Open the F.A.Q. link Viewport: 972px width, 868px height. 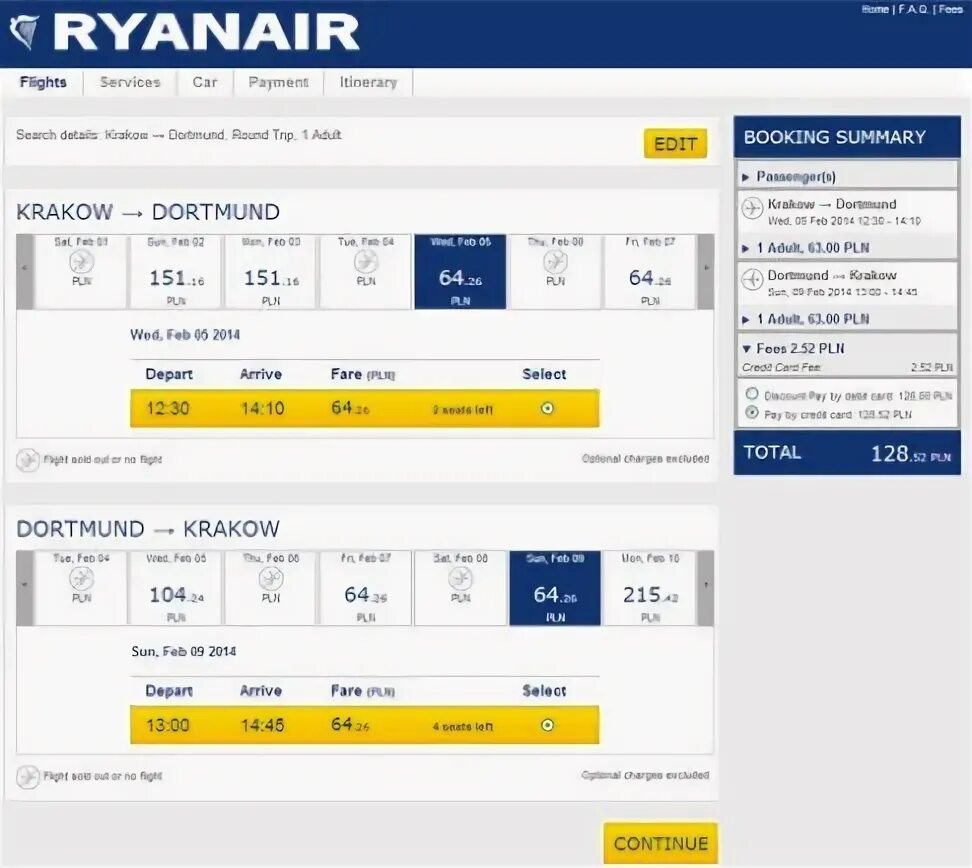(x=913, y=9)
